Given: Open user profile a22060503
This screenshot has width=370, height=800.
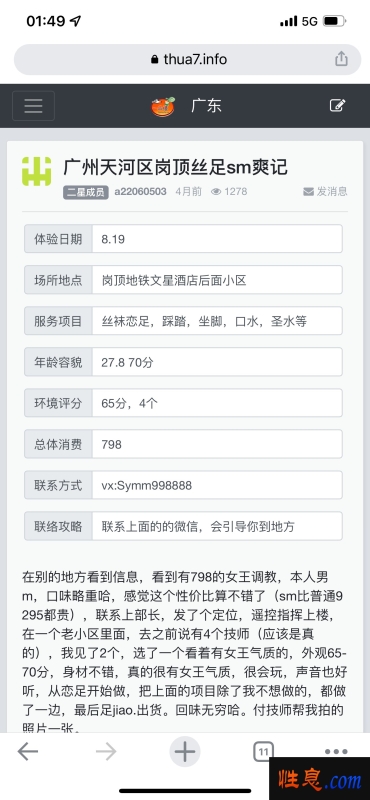Looking at the screenshot, I should coord(140,191).
